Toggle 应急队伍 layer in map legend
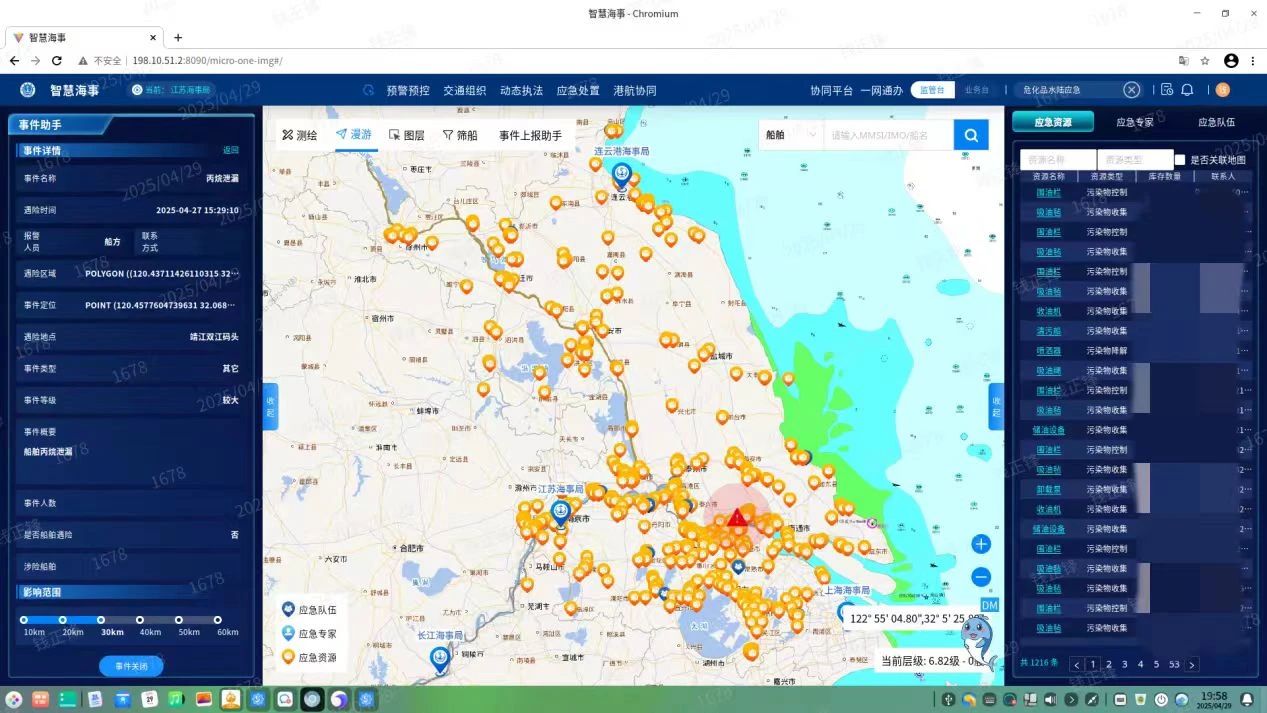The height and width of the screenshot is (713, 1267). pos(310,609)
